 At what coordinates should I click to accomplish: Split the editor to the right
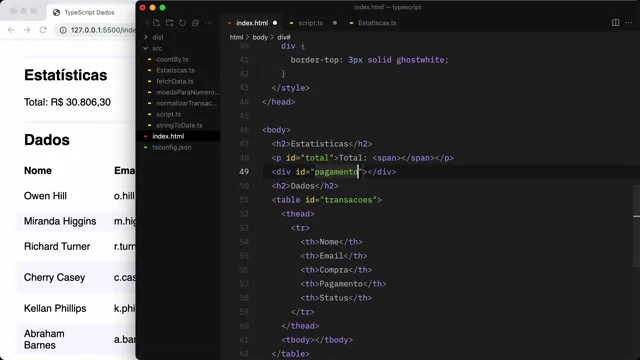[x=616, y=23]
